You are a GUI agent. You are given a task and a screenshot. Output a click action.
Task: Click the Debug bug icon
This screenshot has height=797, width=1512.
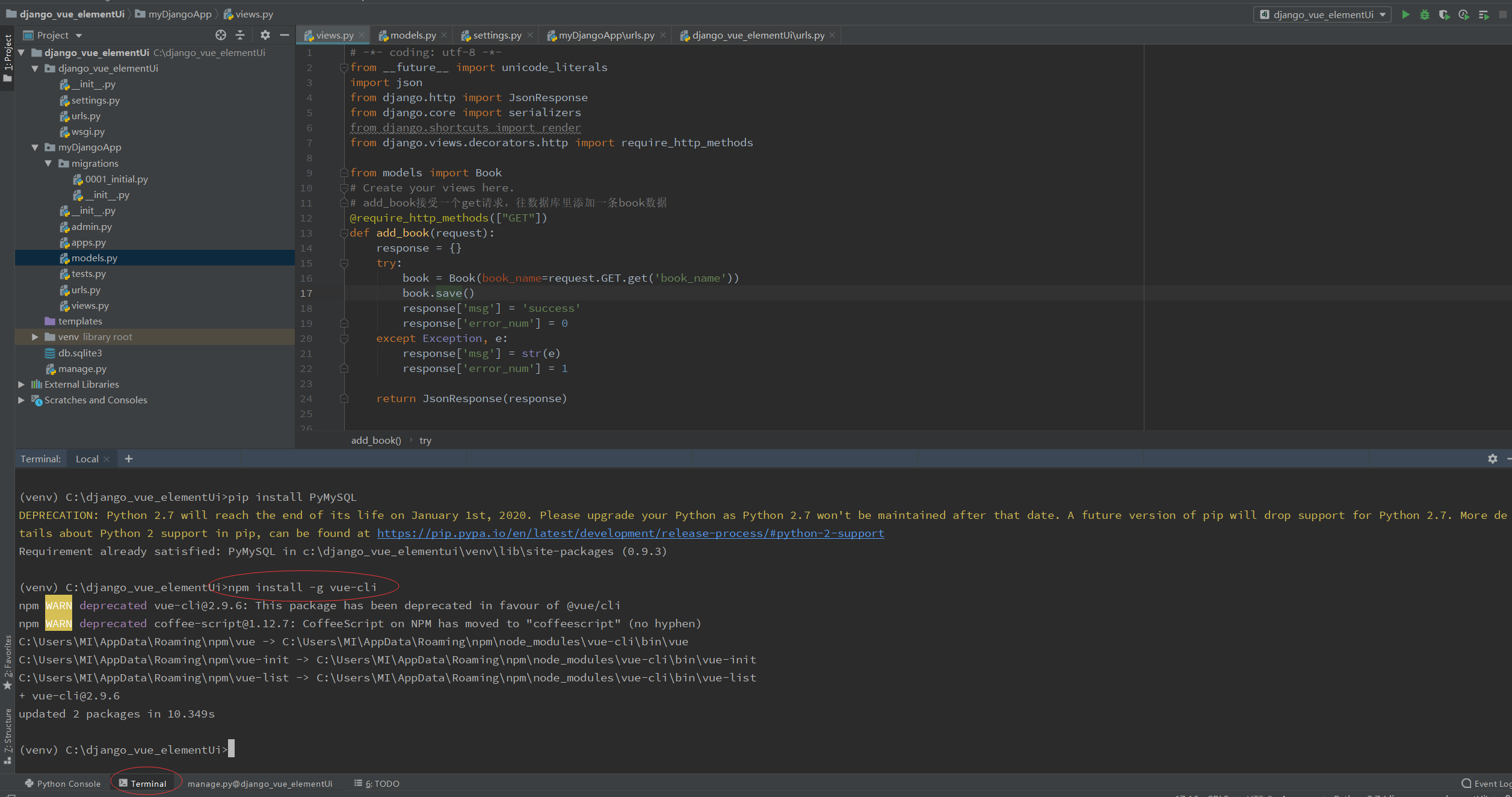point(1425,14)
